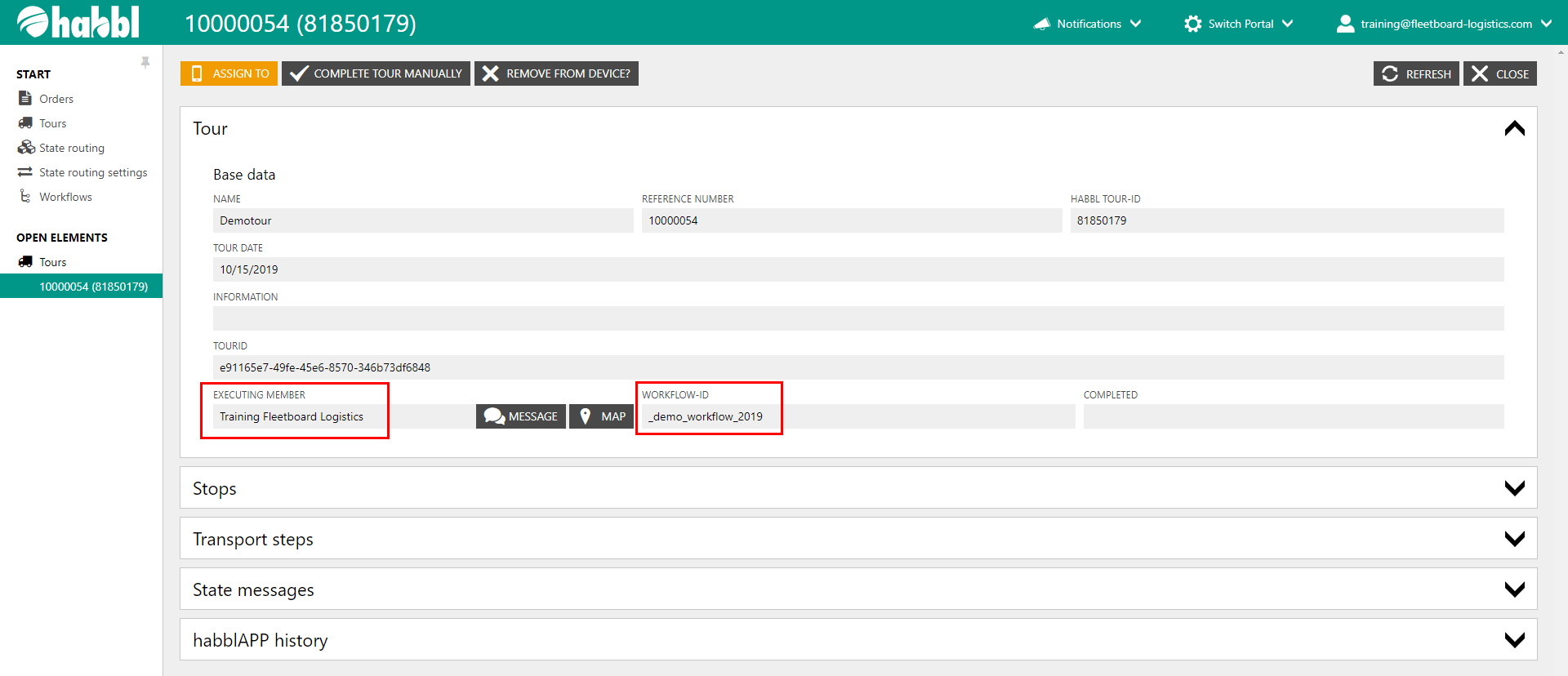1568x676 pixels.
Task: Click the Workflows branch icon
Action: coord(25,197)
